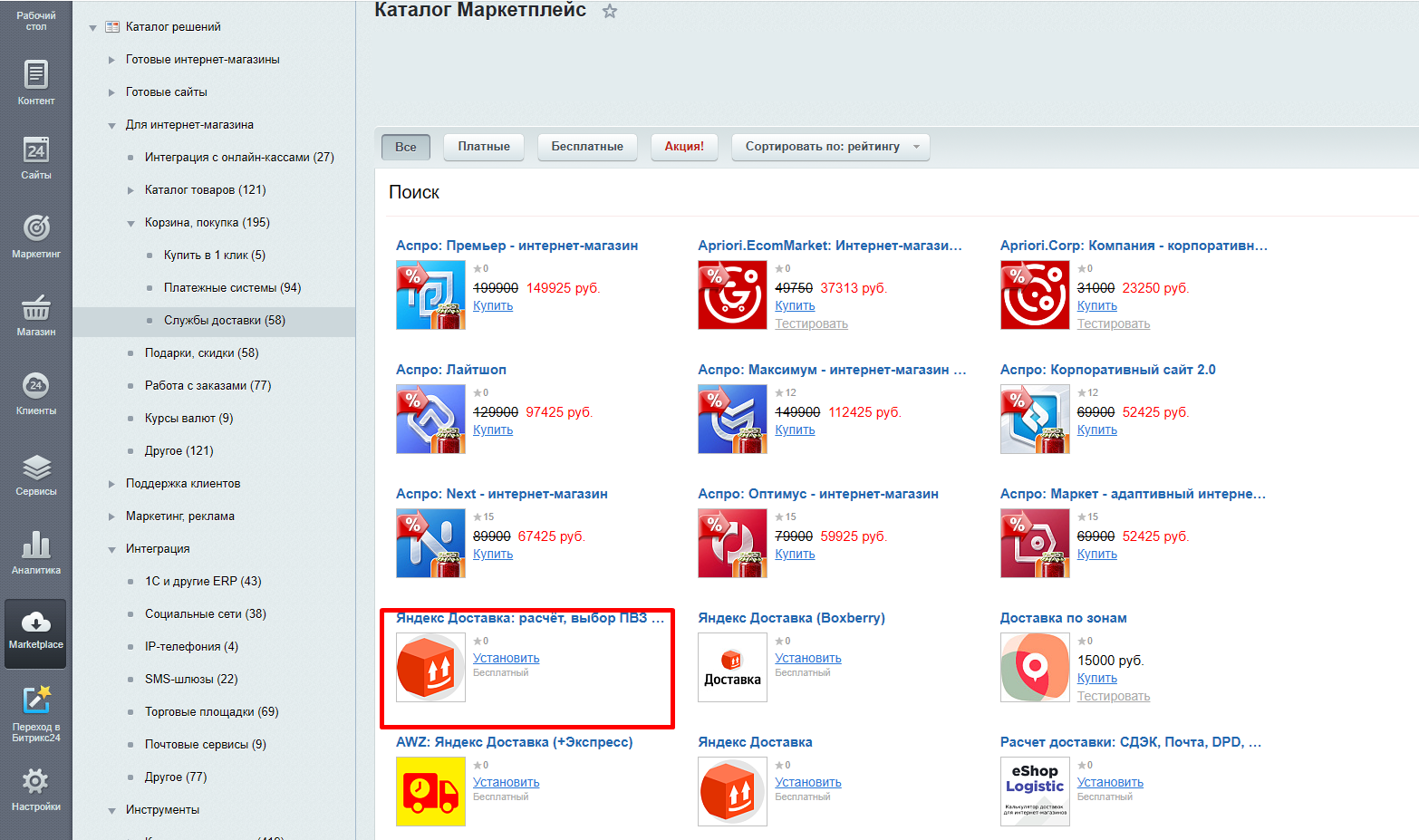The height and width of the screenshot is (840, 1419).
Task: Open the Клиенты sidebar section
Action: click(35, 393)
